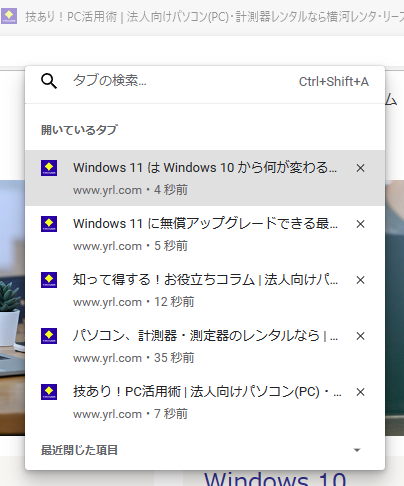Screen dimensions: 404x486
Task: Click 'www.yrl.com・4 秒前' text
Action: (130, 190)
